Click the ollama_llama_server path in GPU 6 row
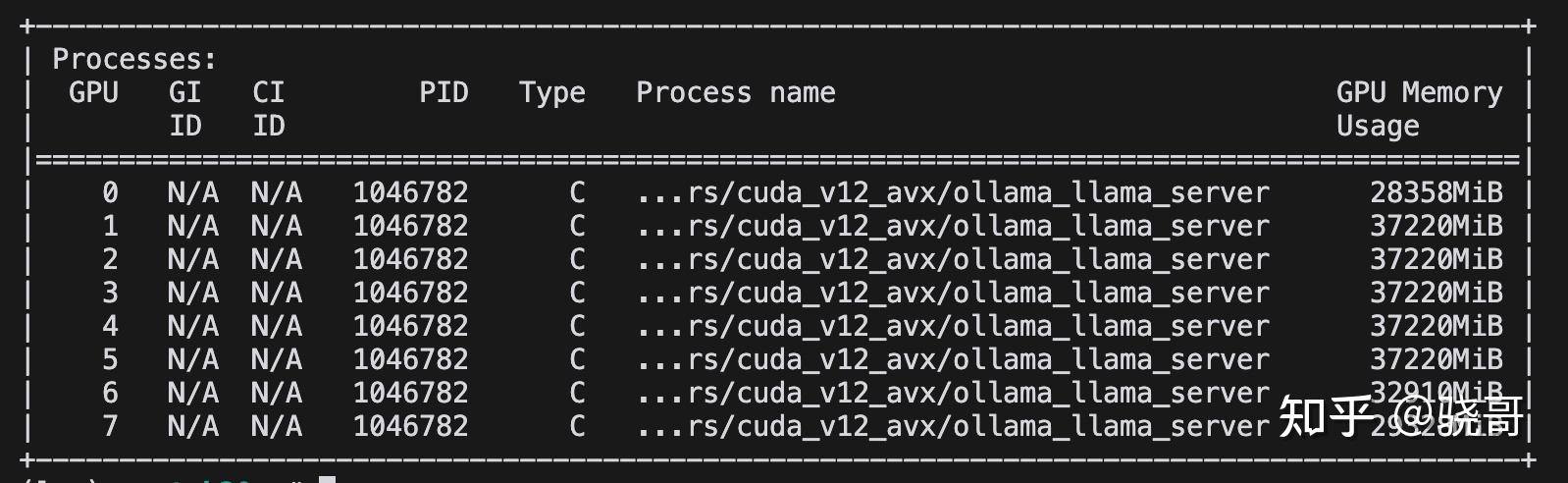Image resolution: width=1568 pixels, height=483 pixels. pos(952,393)
